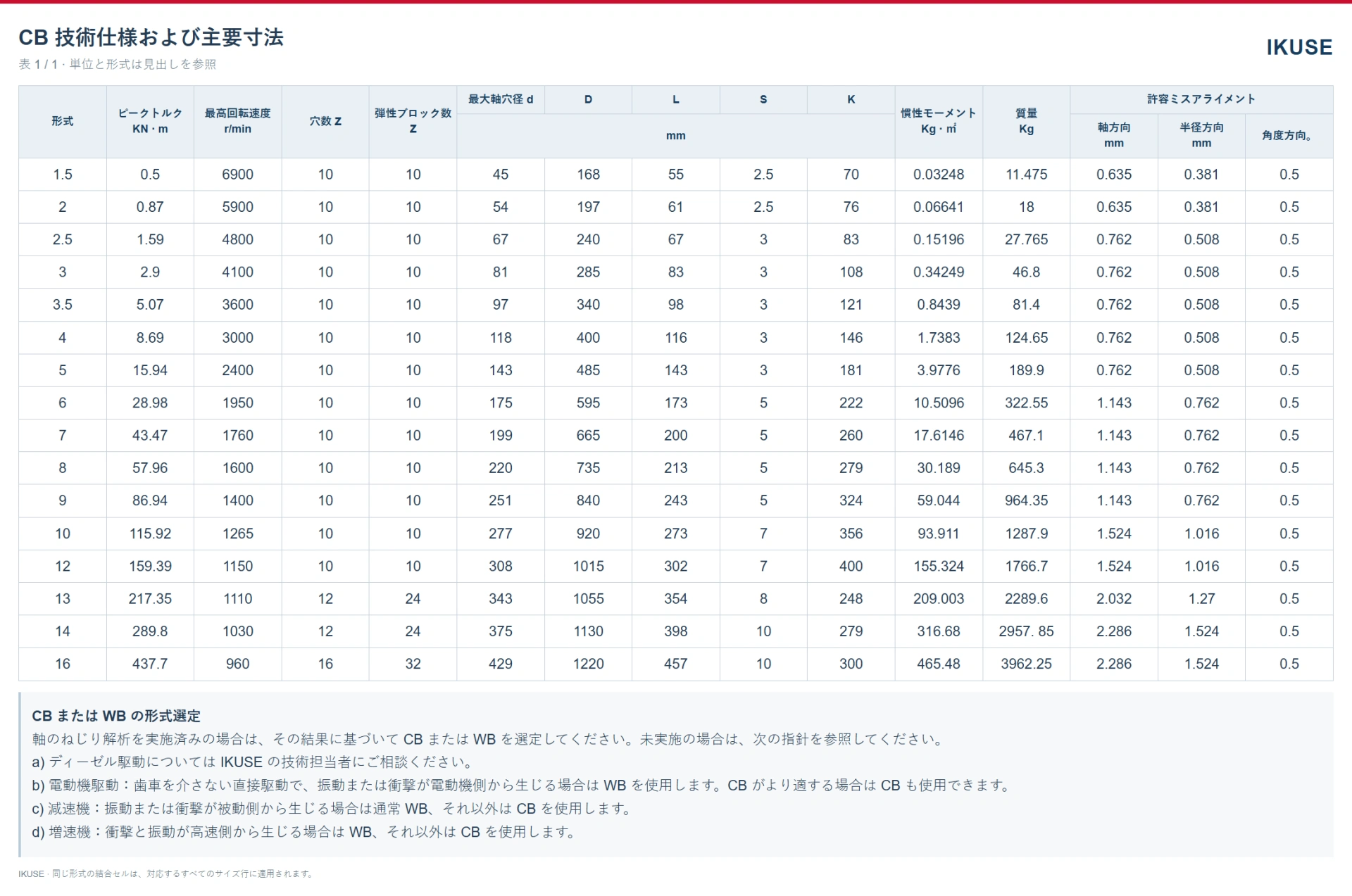This screenshot has width=1352, height=896.
Task: Click the inertia value 0.03248
Action: click(939, 175)
